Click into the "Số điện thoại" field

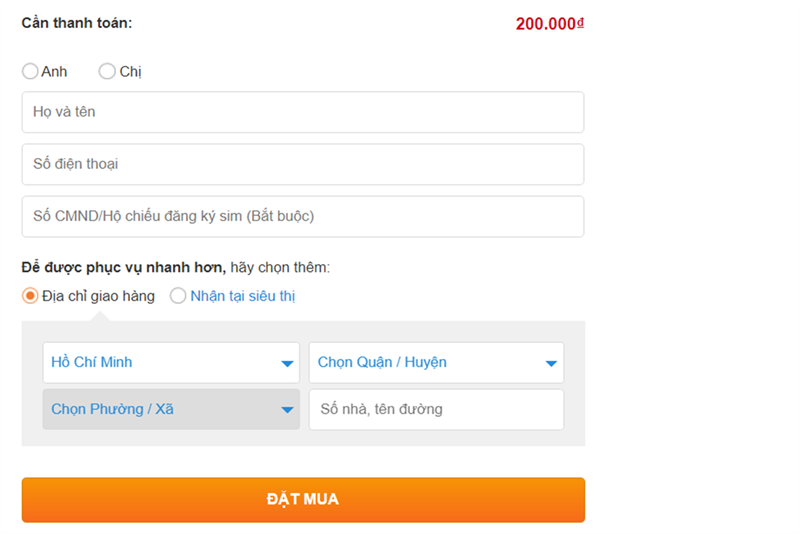[302, 164]
